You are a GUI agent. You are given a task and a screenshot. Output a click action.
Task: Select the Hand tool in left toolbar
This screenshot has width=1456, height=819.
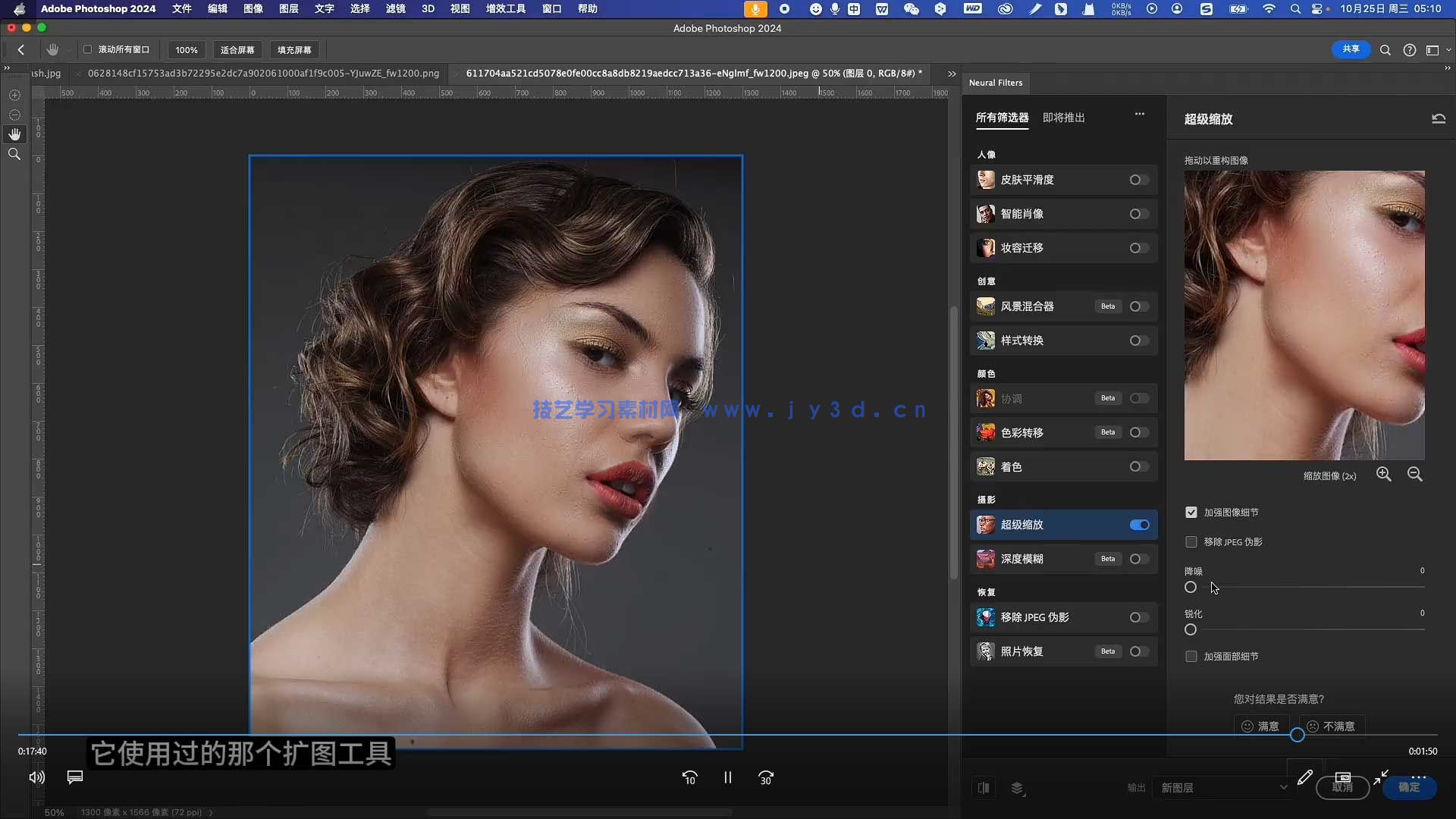[14, 134]
